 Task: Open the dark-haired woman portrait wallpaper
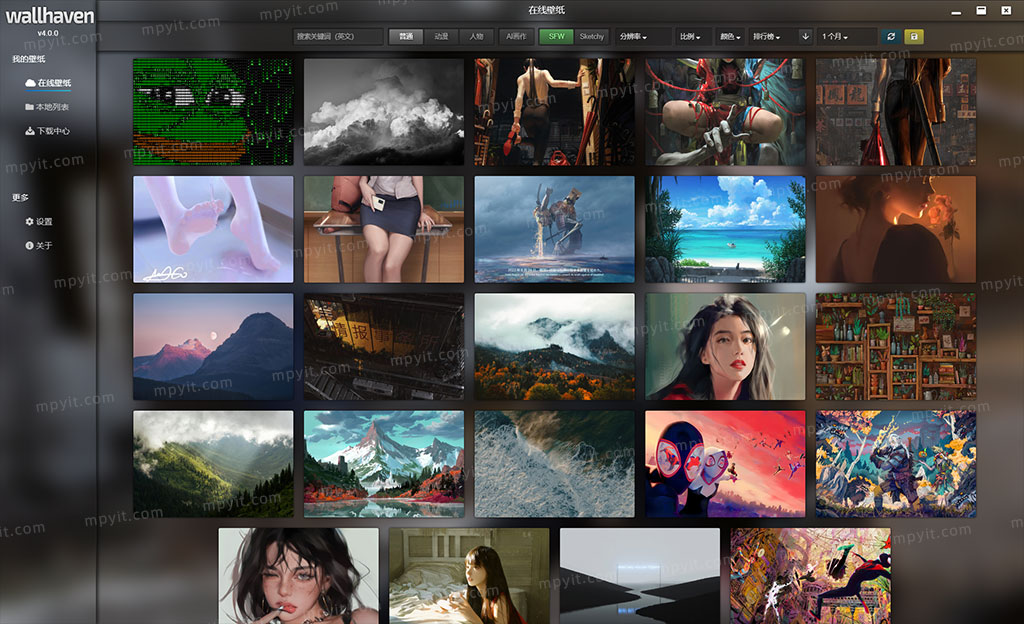[725, 347]
